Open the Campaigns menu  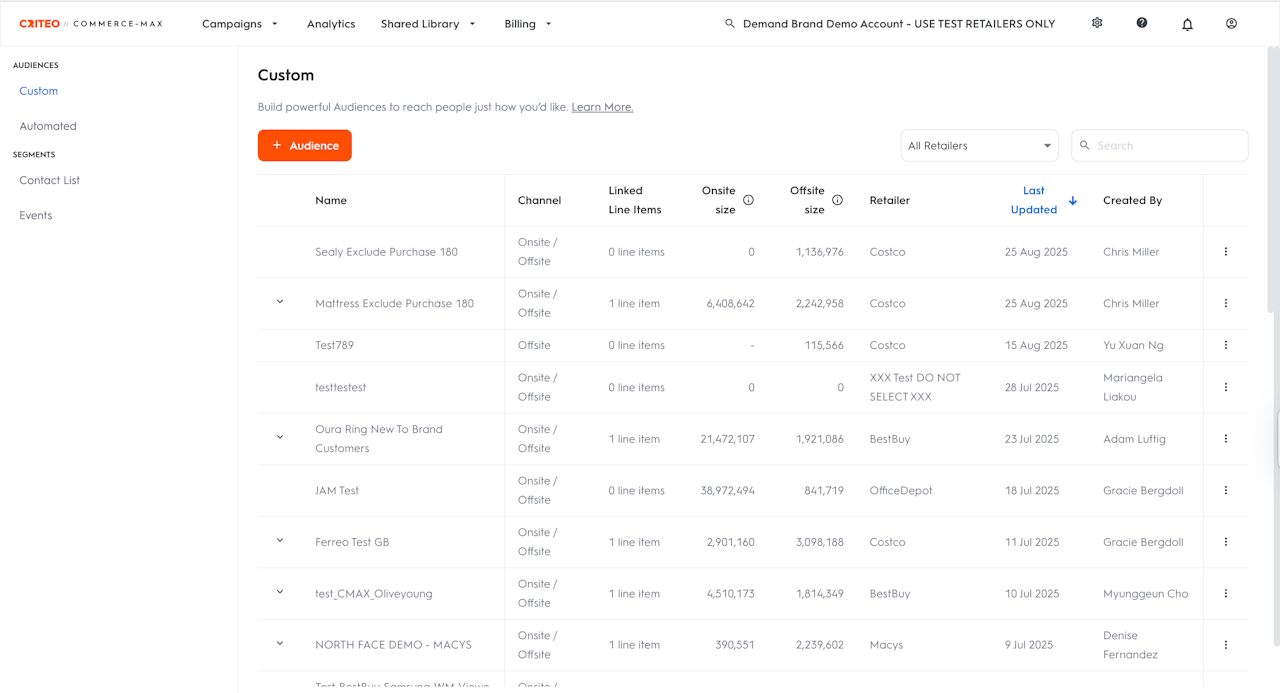240,24
